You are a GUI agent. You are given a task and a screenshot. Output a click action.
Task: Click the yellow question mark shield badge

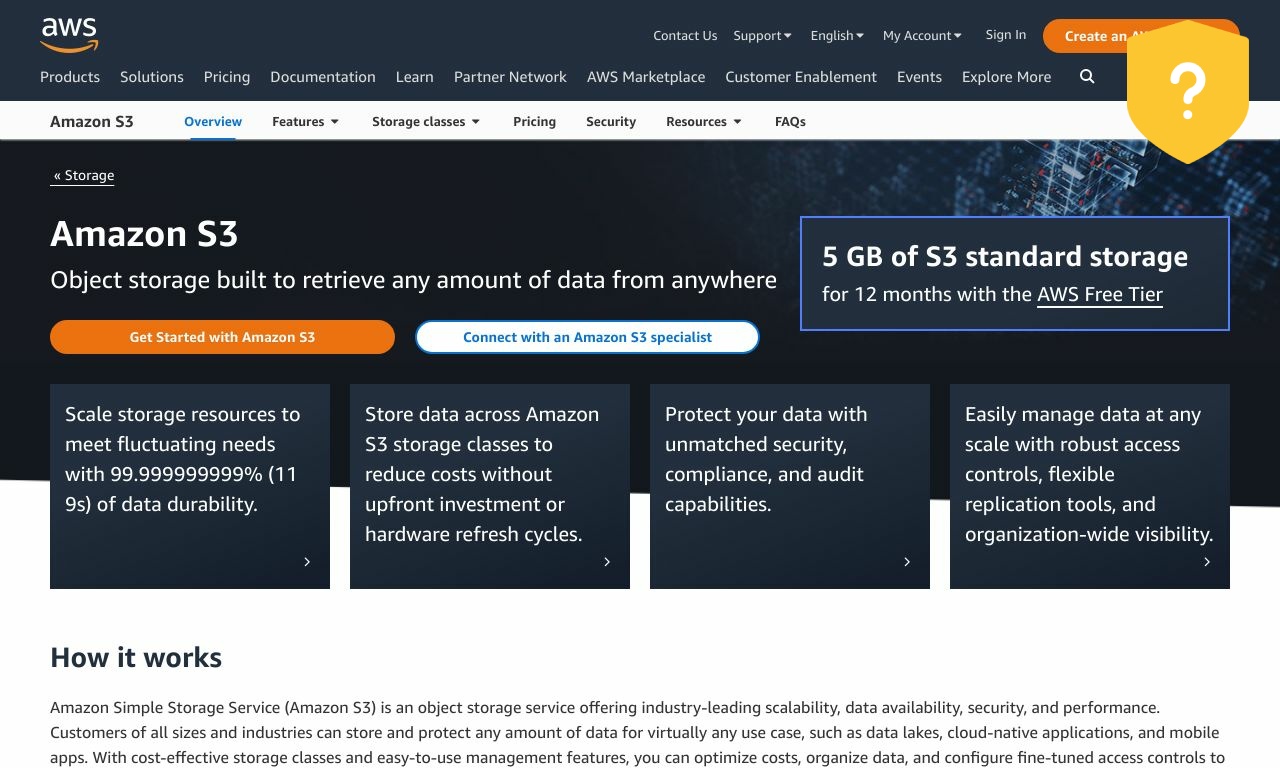pyautogui.click(x=1188, y=91)
